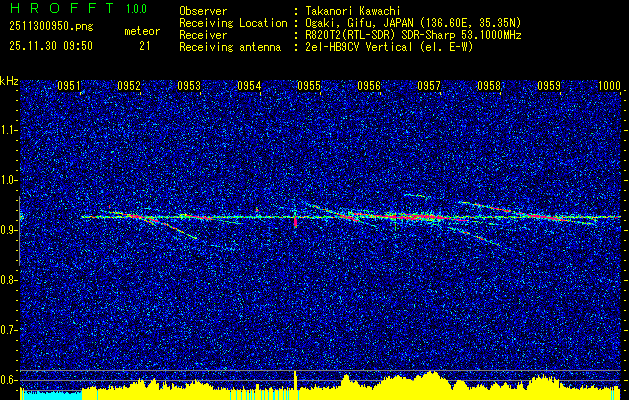Click the 0.7 frequency axis label
This screenshot has width=629, height=400.
pos(9,330)
